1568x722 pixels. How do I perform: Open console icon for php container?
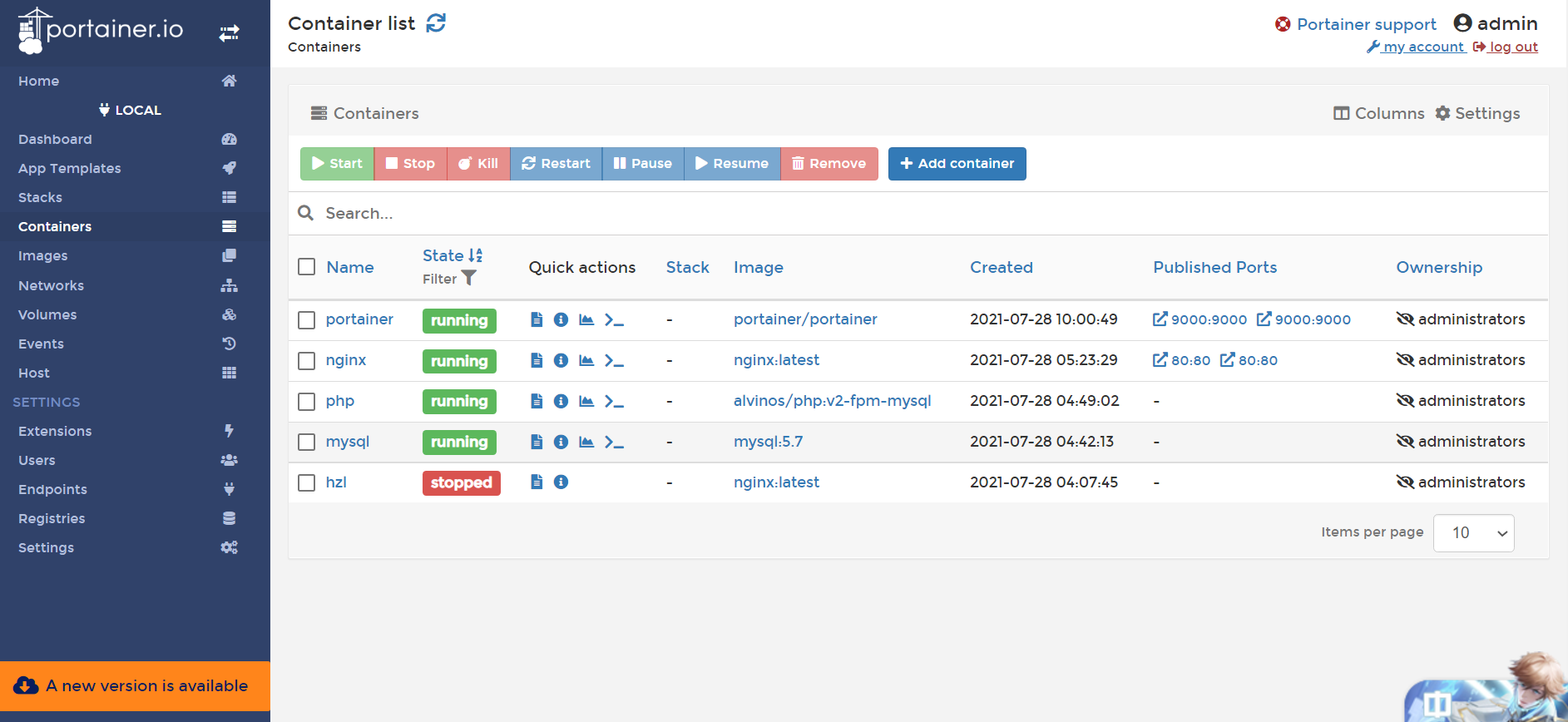[614, 401]
